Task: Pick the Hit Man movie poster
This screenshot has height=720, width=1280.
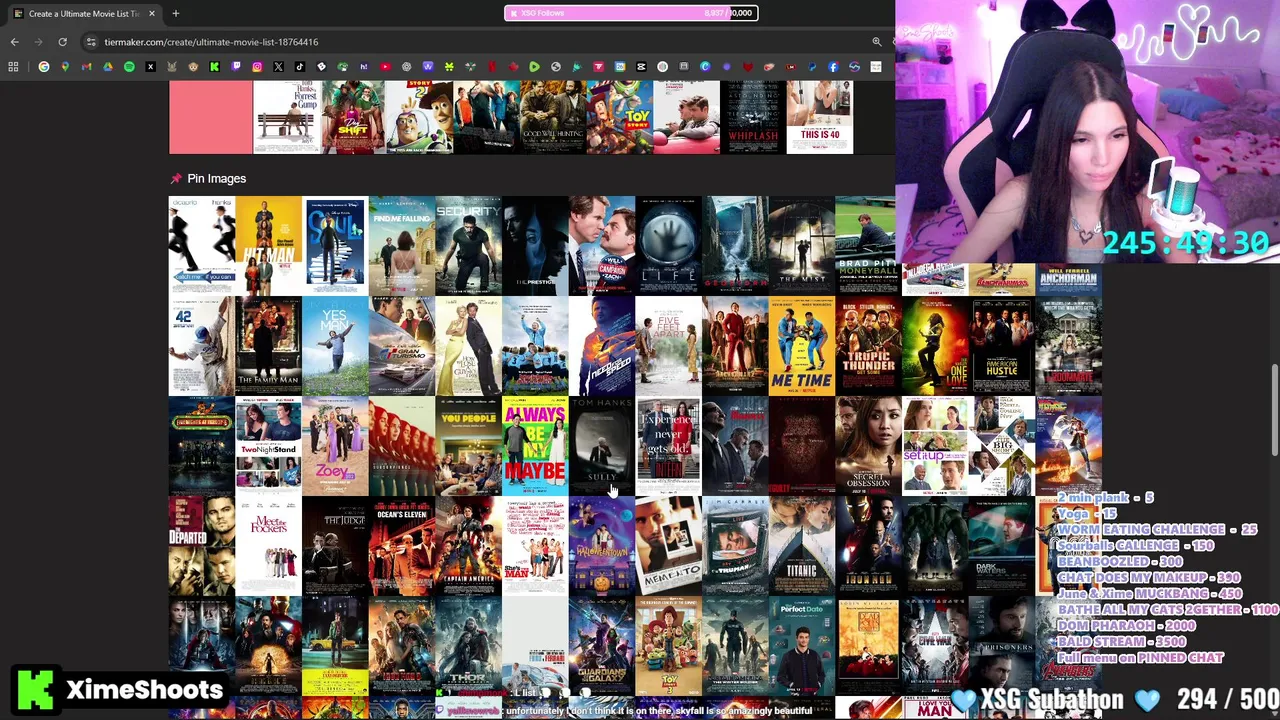Action: (268, 246)
